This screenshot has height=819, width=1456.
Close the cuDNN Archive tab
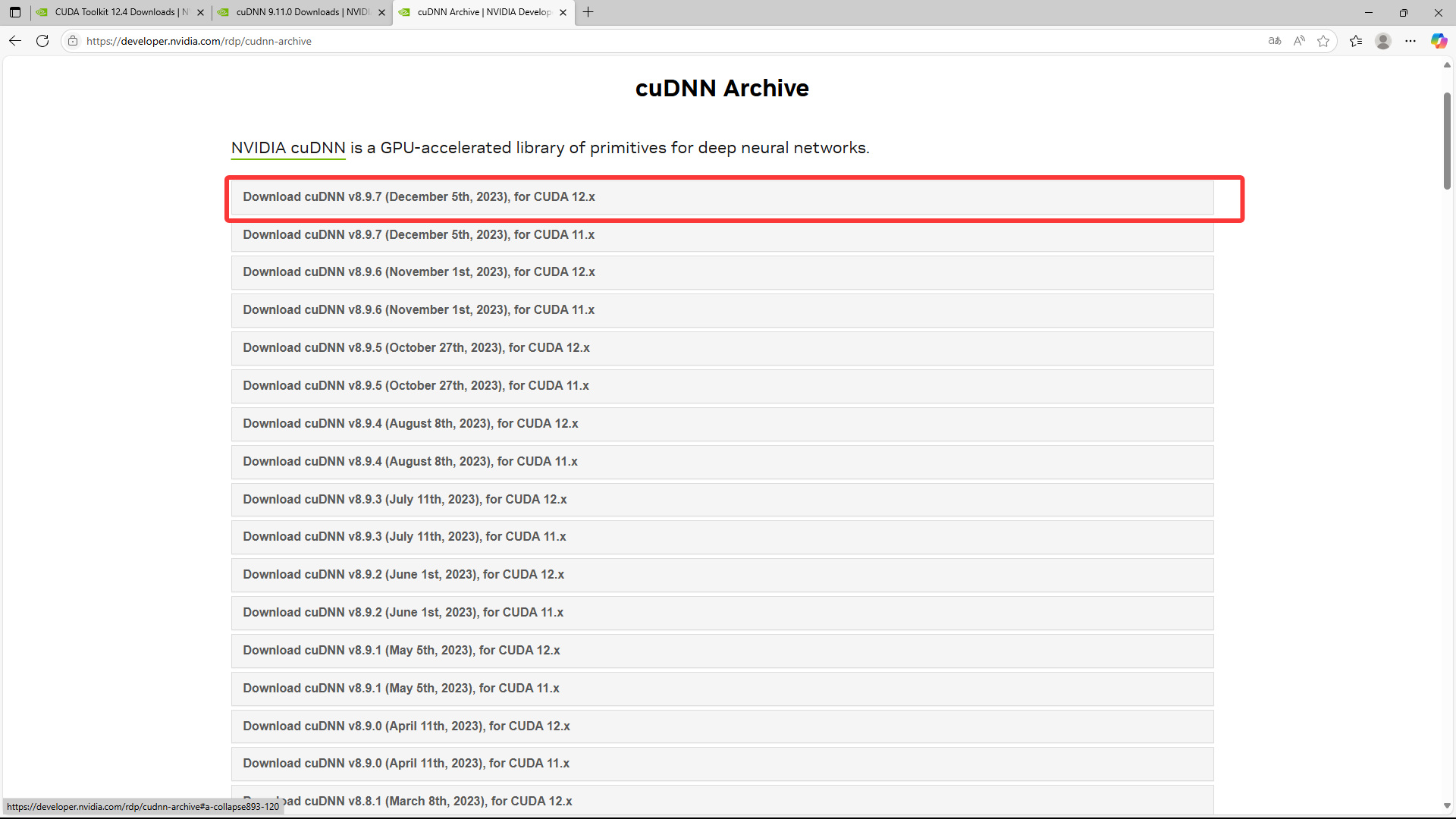563,12
